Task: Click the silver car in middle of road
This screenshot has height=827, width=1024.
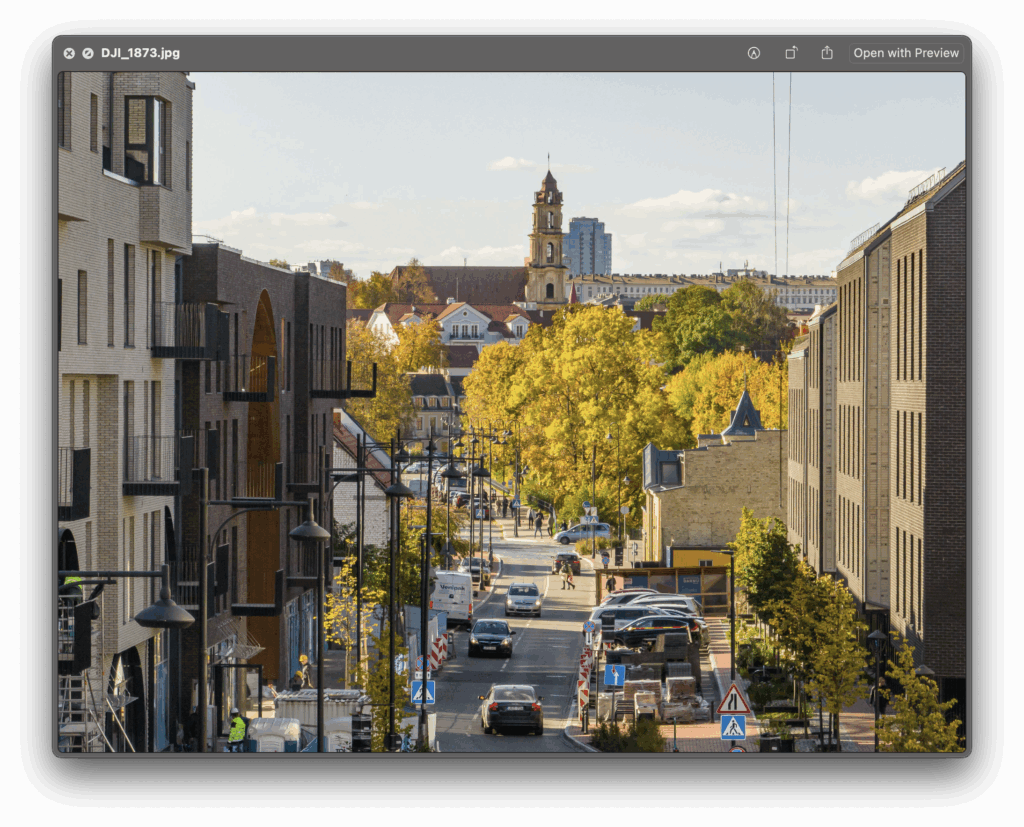Action: 523,598
